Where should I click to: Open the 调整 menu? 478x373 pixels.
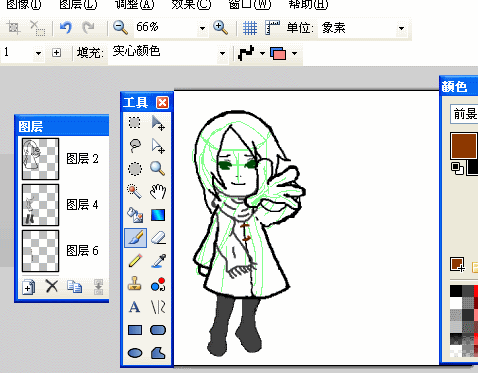tap(134, 4)
